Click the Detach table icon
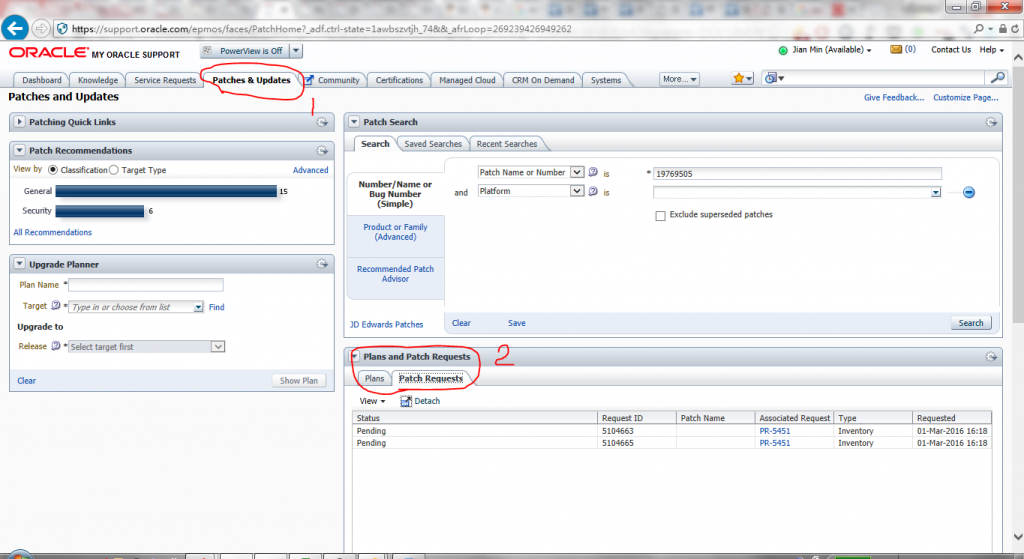The width and height of the screenshot is (1024, 559). [406, 401]
